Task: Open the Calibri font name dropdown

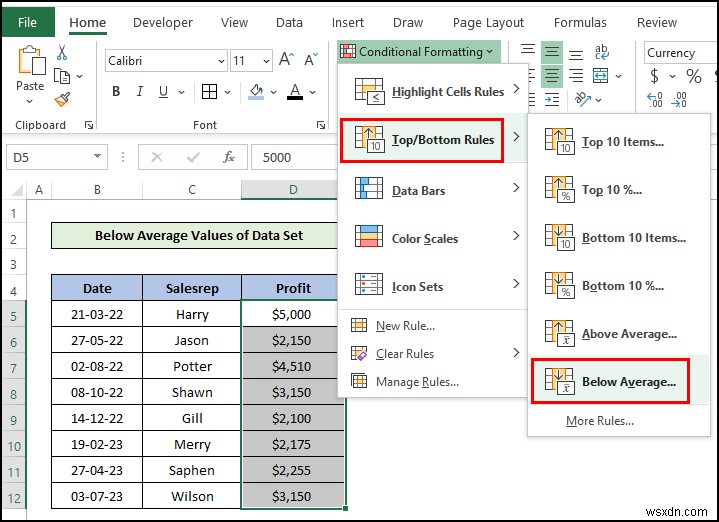Action: tap(221, 61)
